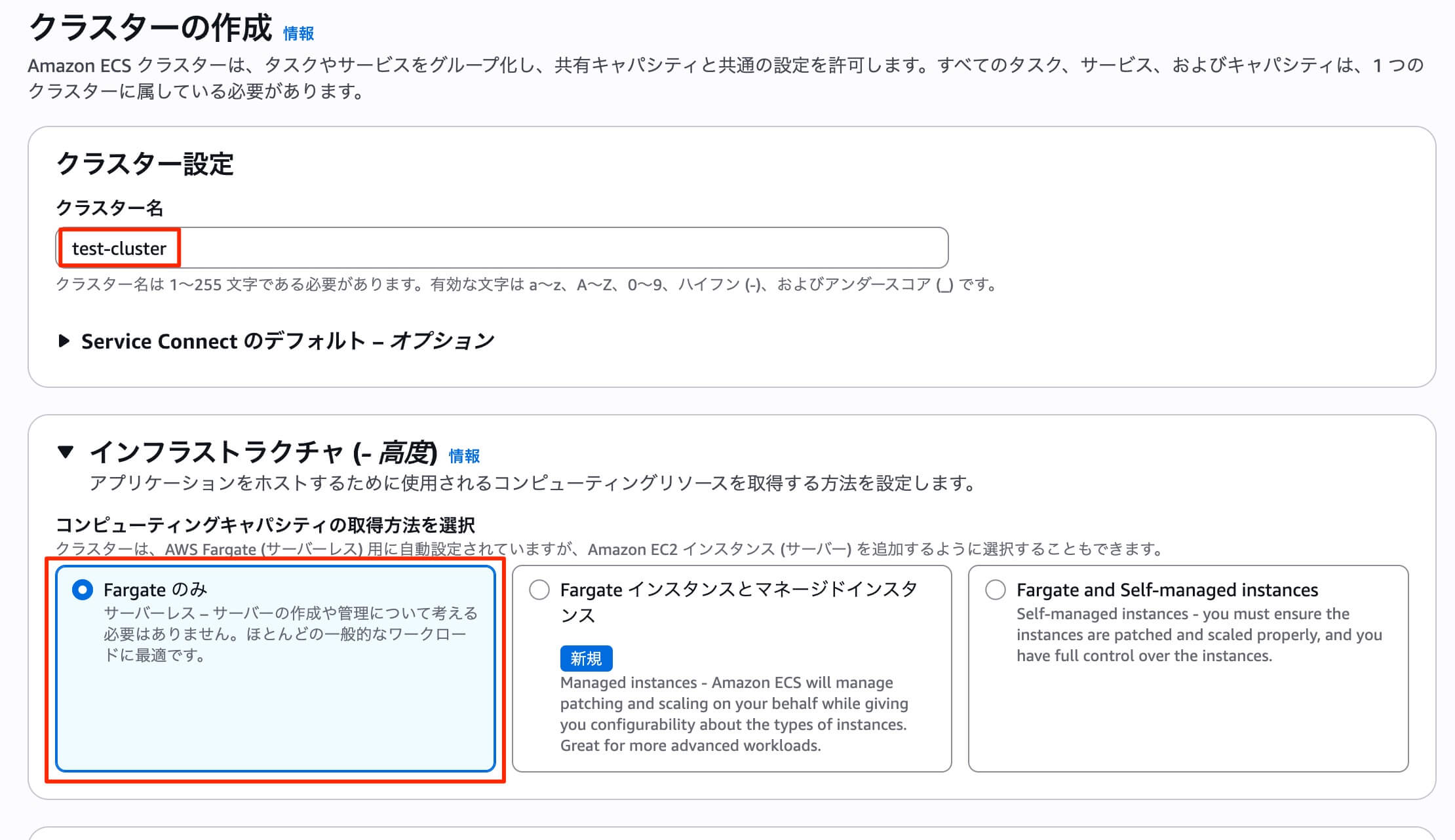1455x840 pixels.
Task: Select Fargate and Self-managed instances radio button
Action: click(x=996, y=590)
